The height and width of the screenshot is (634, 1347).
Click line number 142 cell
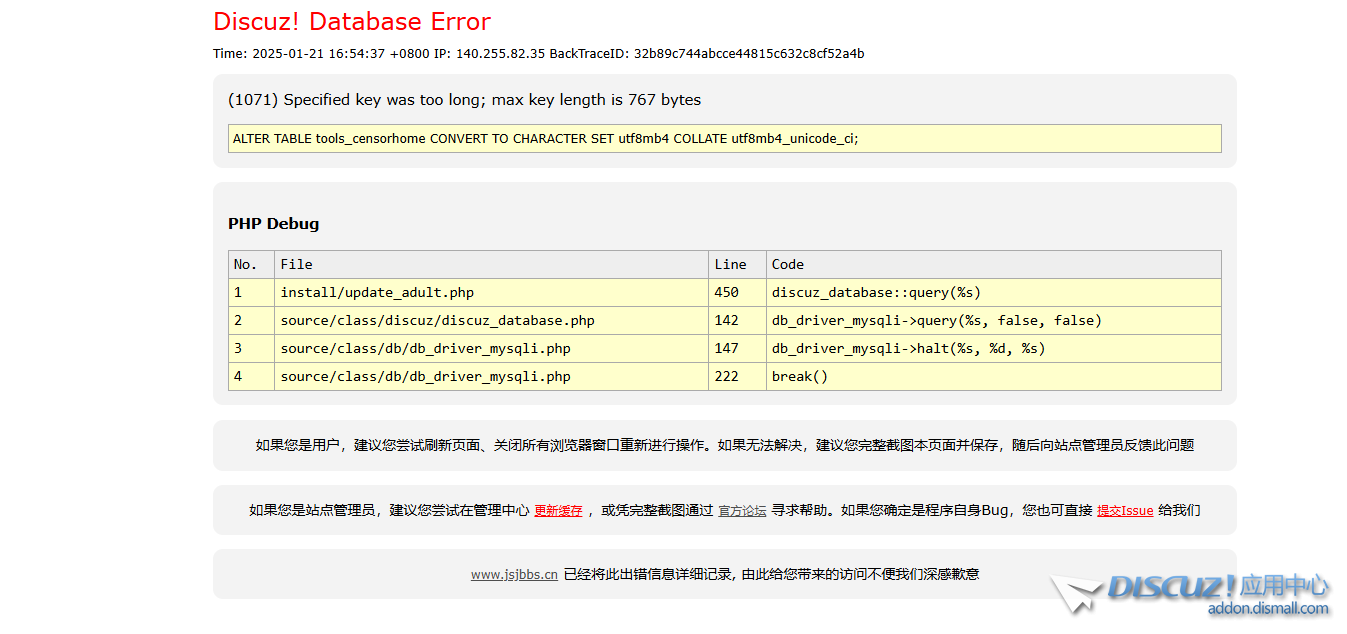(x=737, y=321)
